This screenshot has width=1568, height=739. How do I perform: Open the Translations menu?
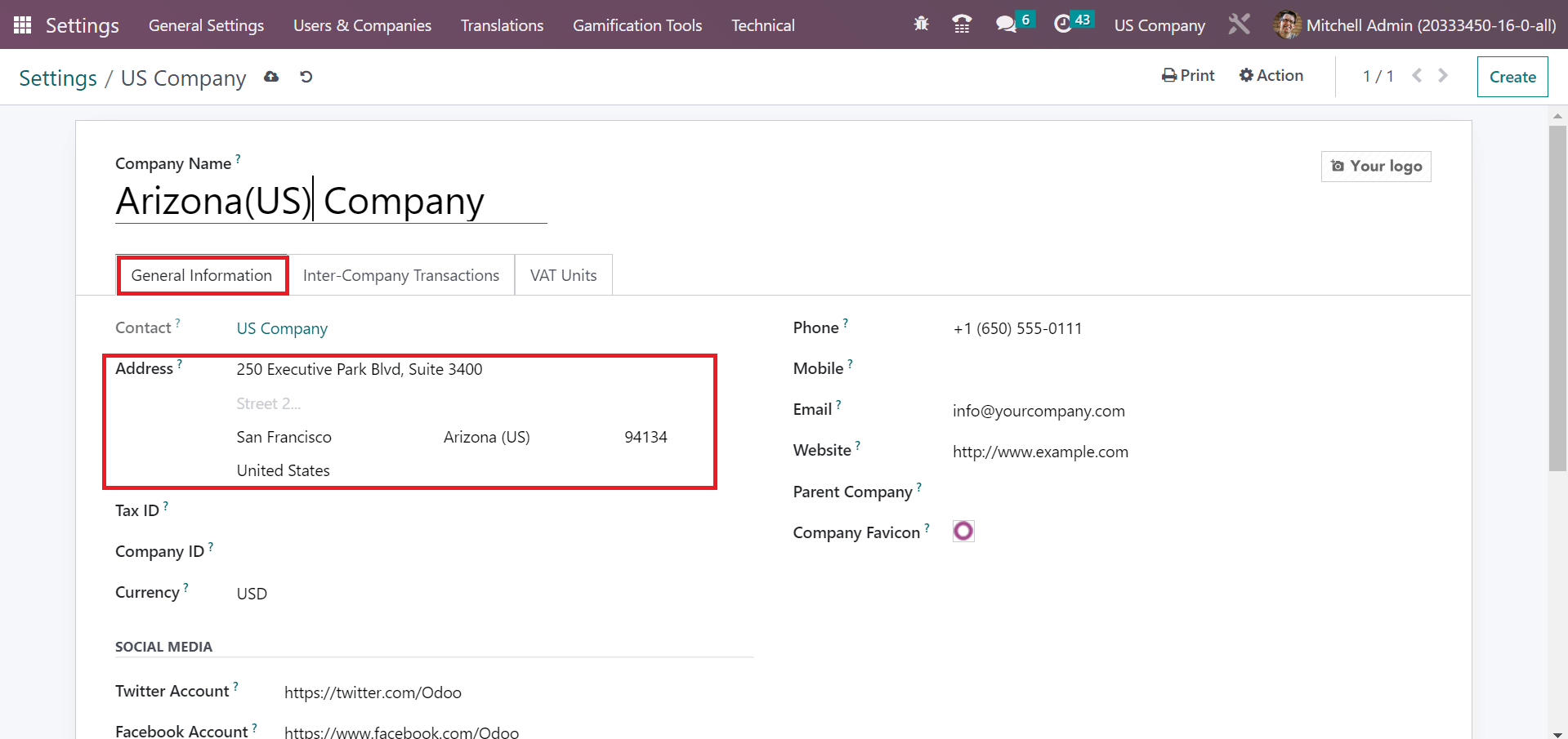(x=501, y=24)
